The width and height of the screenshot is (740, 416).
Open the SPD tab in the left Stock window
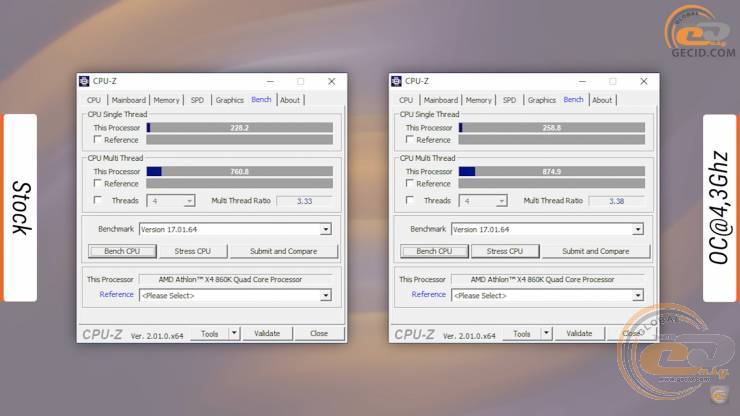(x=197, y=100)
